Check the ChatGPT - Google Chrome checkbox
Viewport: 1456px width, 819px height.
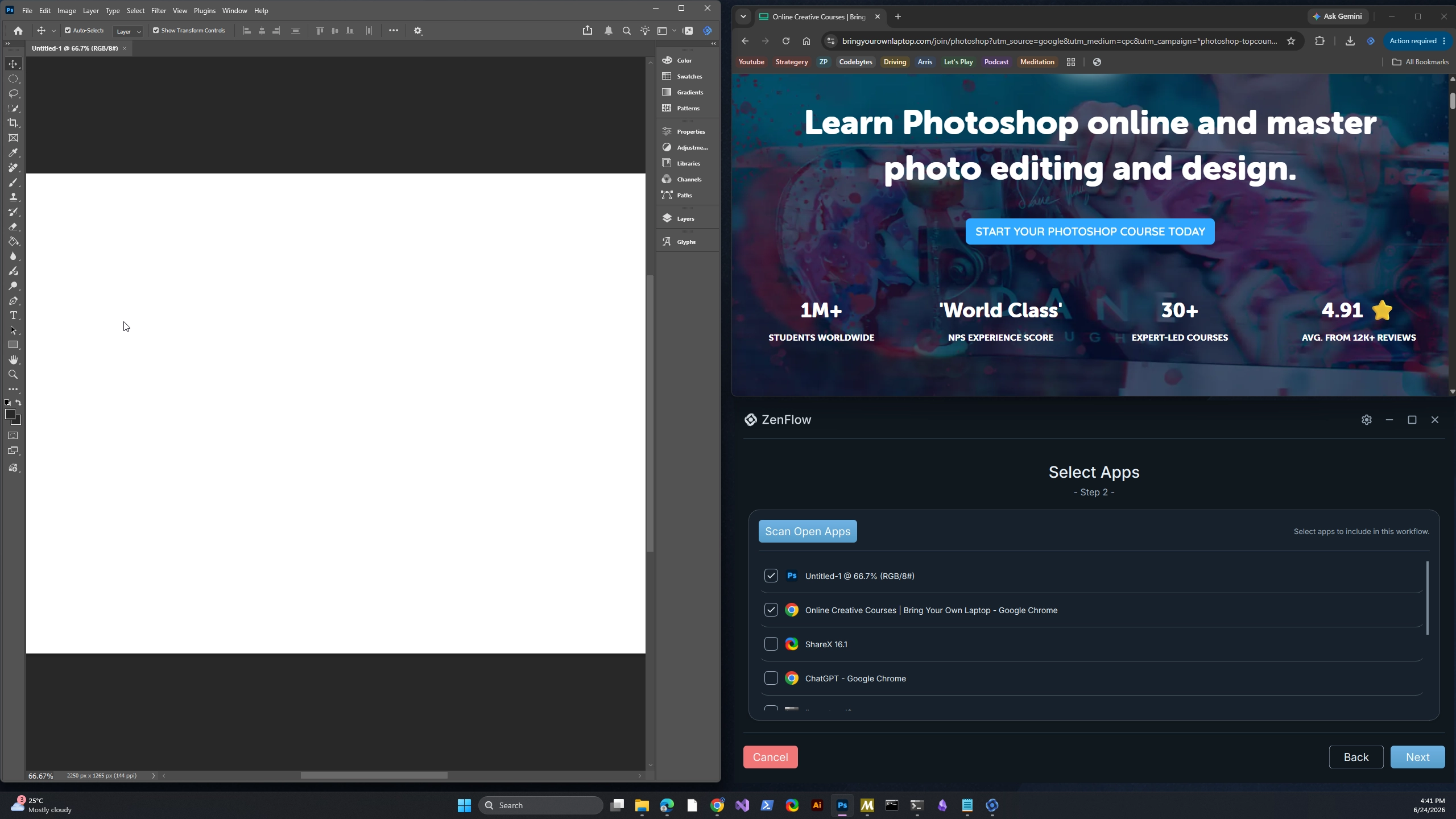(x=771, y=678)
